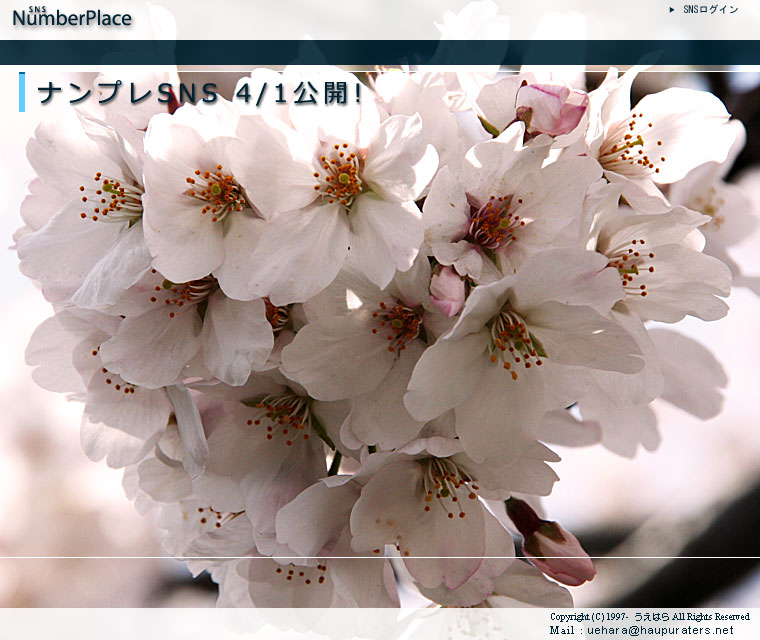
Task: Click the thin white line above the footer
Action: pyautogui.click(x=380, y=557)
